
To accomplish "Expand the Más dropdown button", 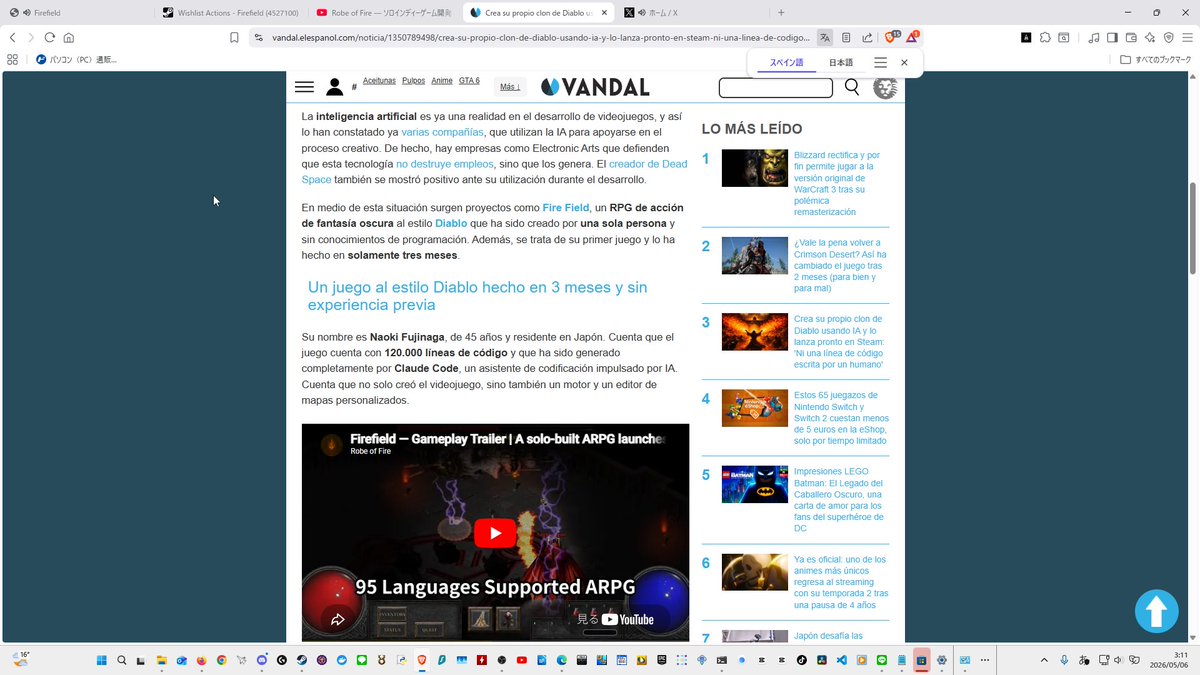I will (510, 87).
